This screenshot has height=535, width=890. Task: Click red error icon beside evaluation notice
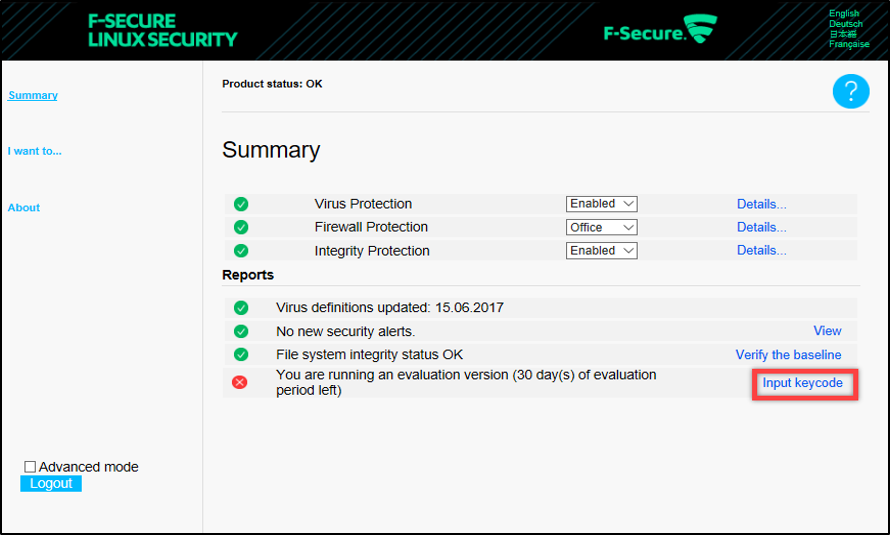click(x=240, y=382)
